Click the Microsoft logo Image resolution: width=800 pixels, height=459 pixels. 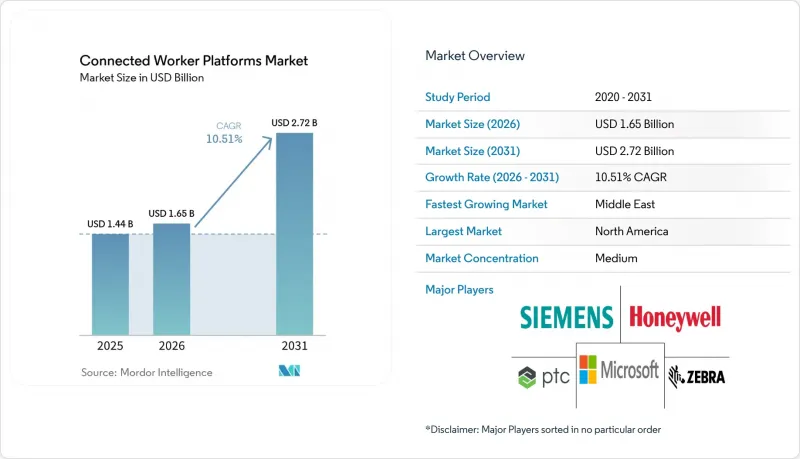619,370
